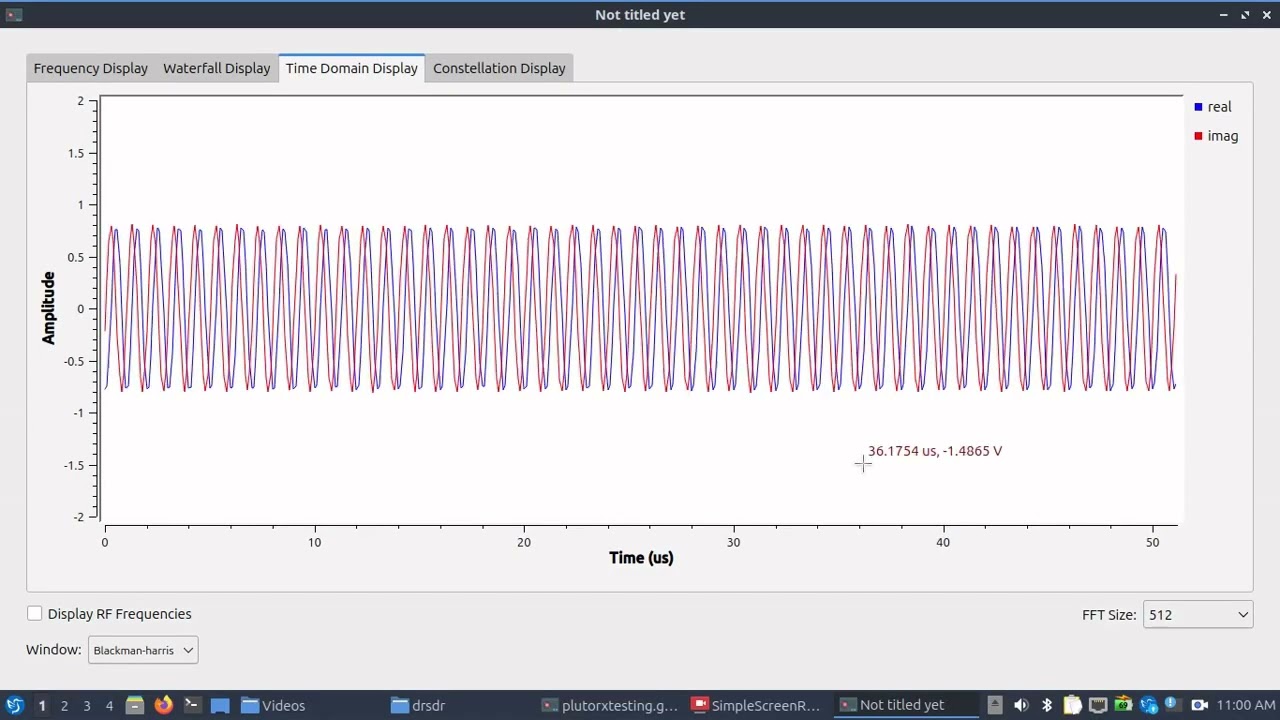The image size is (1280, 720).
Task: Switch to Waterfall Display tab
Action: coord(217,68)
